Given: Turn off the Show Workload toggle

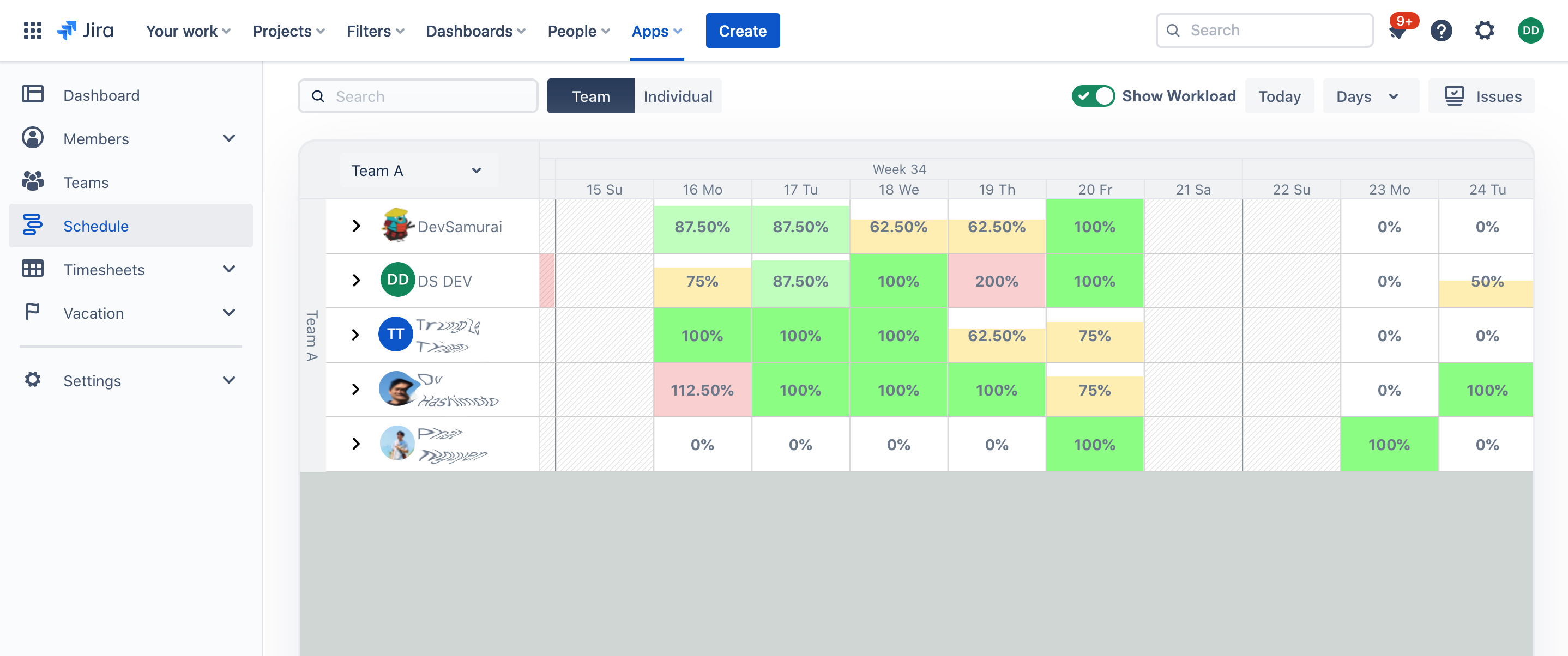Looking at the screenshot, I should coord(1093,96).
